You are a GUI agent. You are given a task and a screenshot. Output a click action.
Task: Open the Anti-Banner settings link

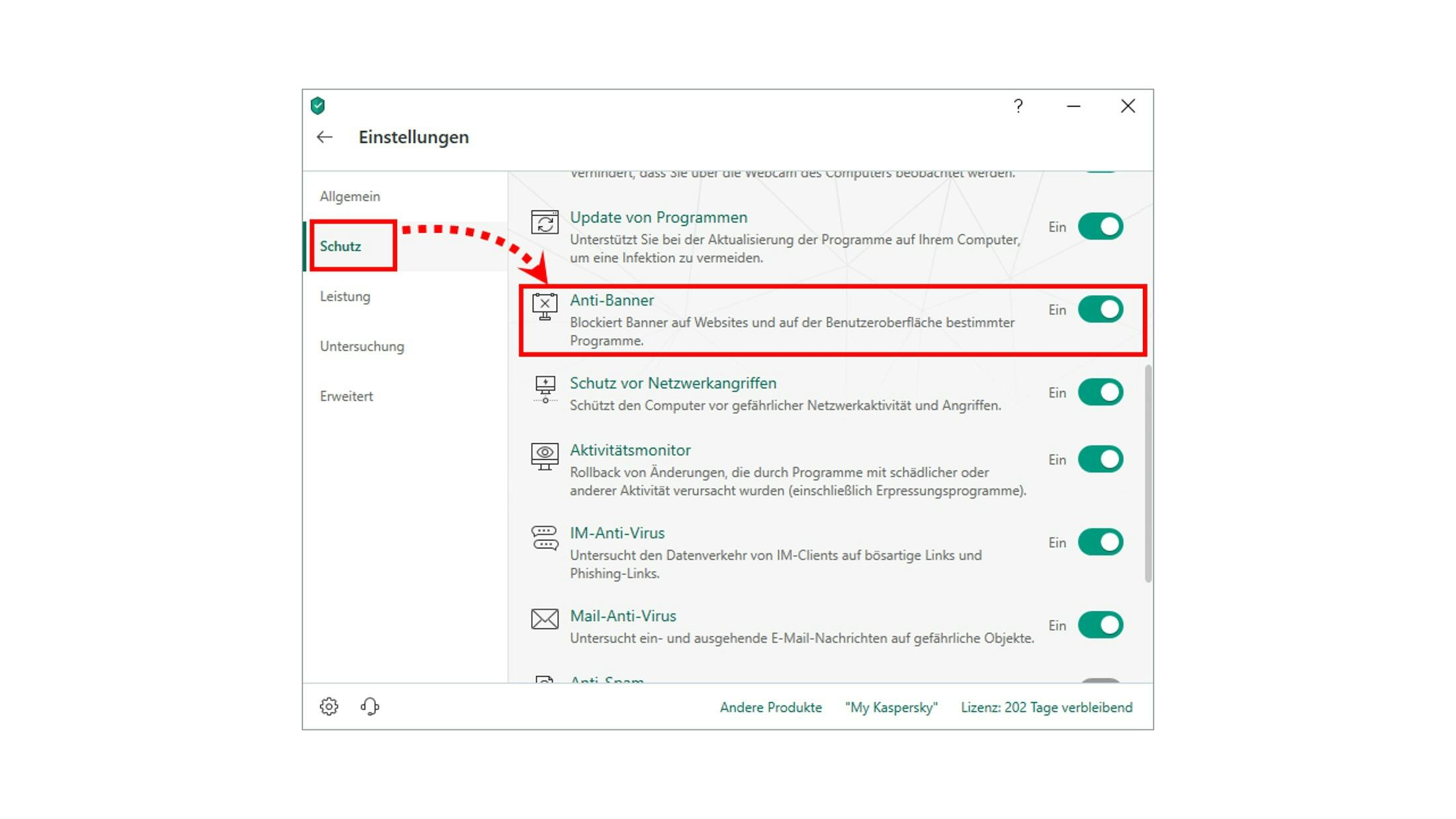(612, 300)
